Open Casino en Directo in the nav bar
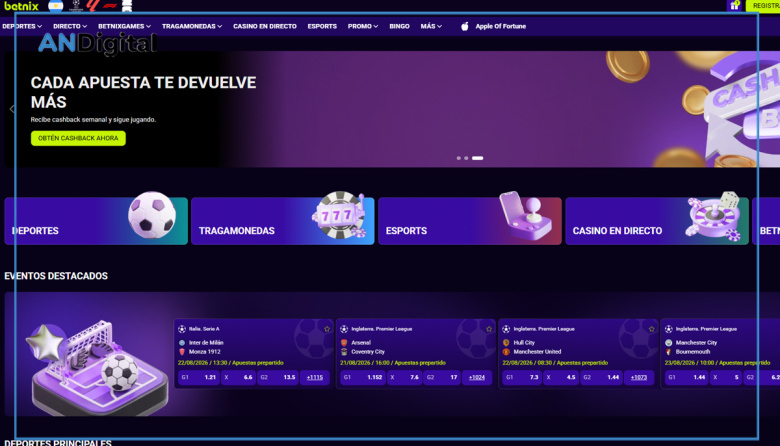 [265, 26]
